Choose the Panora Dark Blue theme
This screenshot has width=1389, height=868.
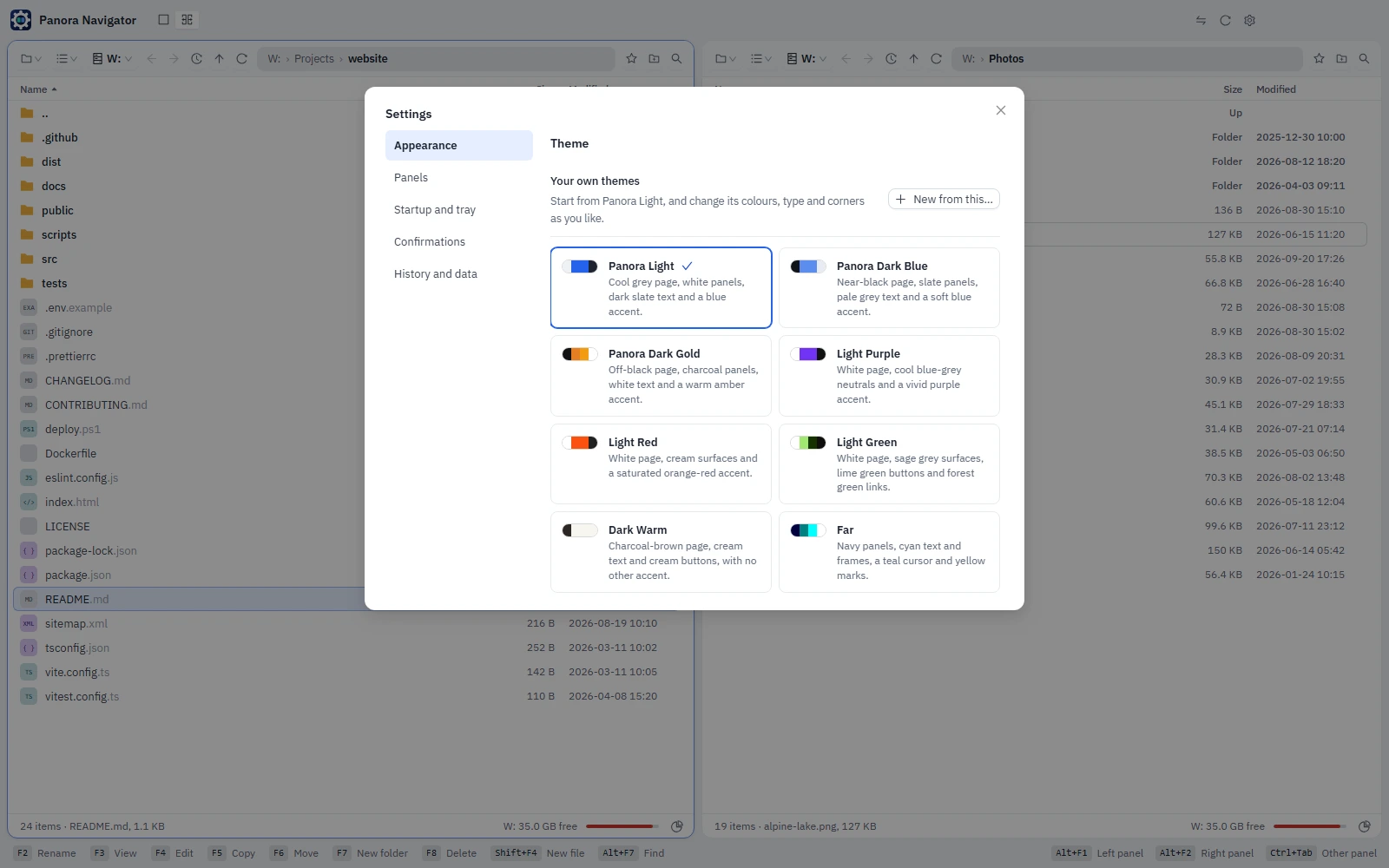(x=889, y=288)
